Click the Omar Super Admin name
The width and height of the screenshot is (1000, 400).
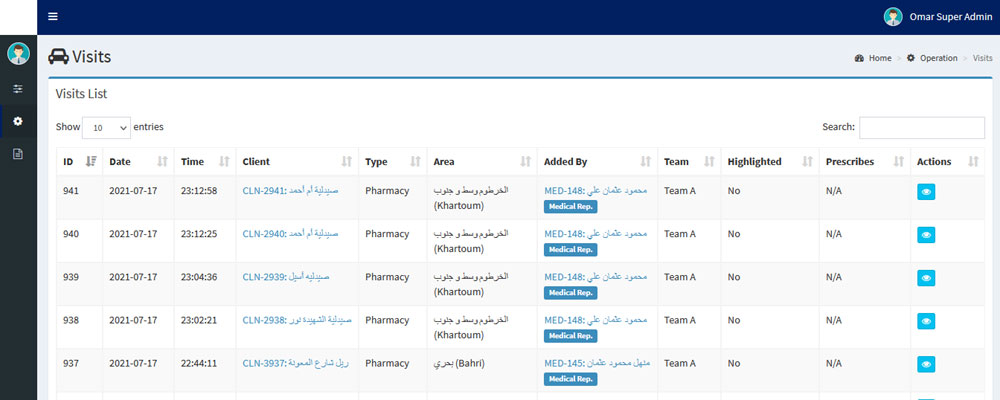tap(951, 17)
